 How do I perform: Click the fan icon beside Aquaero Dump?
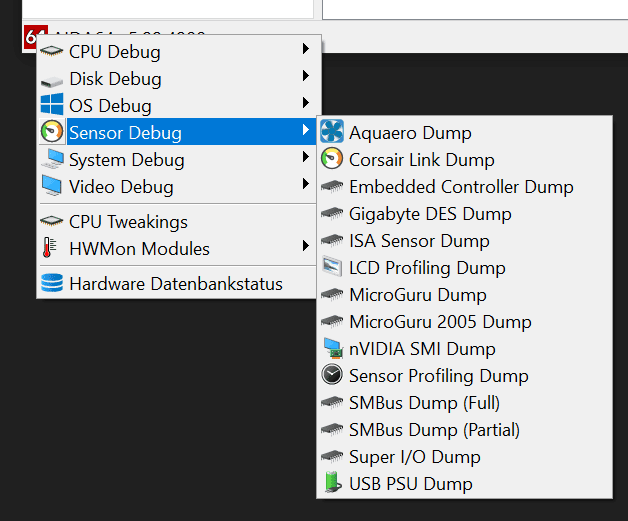pyautogui.click(x=332, y=131)
